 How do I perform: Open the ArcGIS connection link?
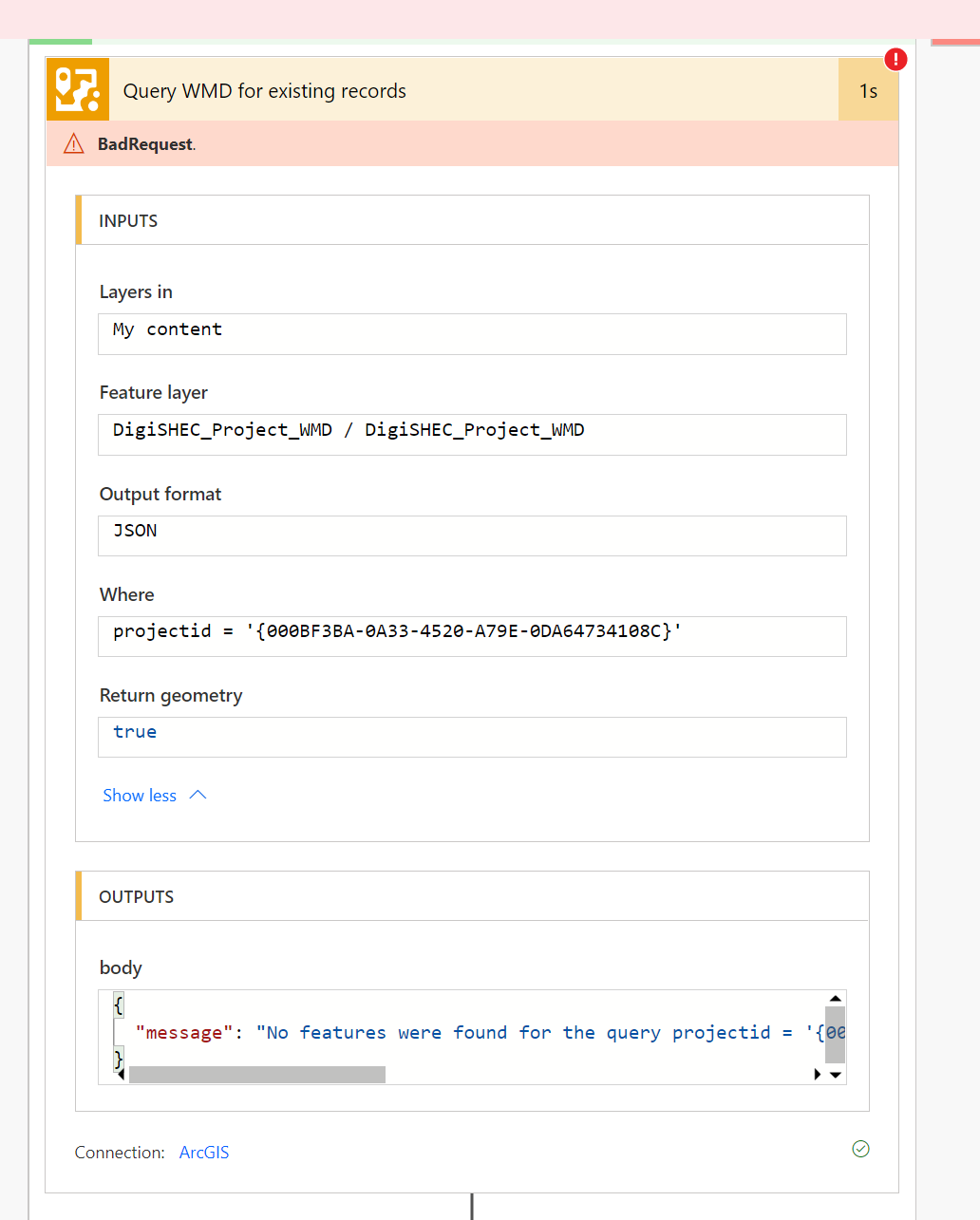click(204, 1153)
